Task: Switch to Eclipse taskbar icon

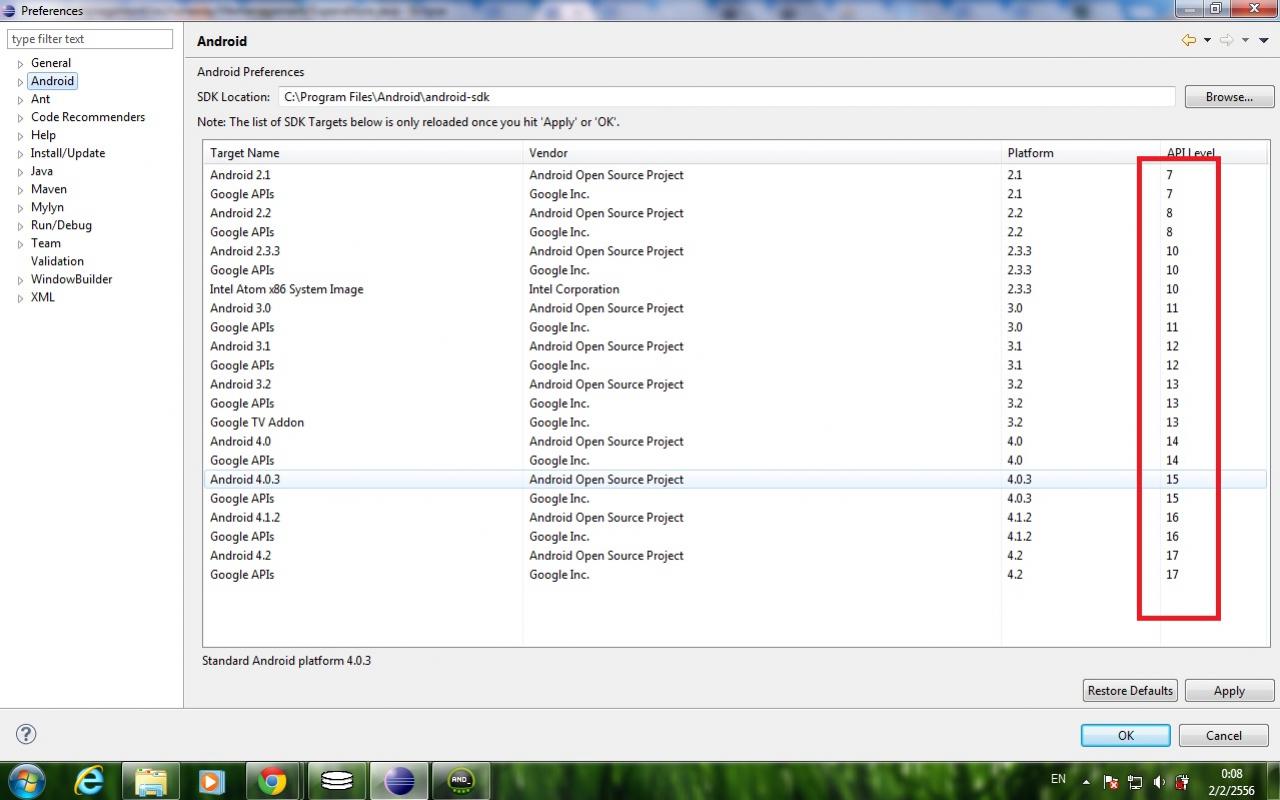Action: [399, 781]
